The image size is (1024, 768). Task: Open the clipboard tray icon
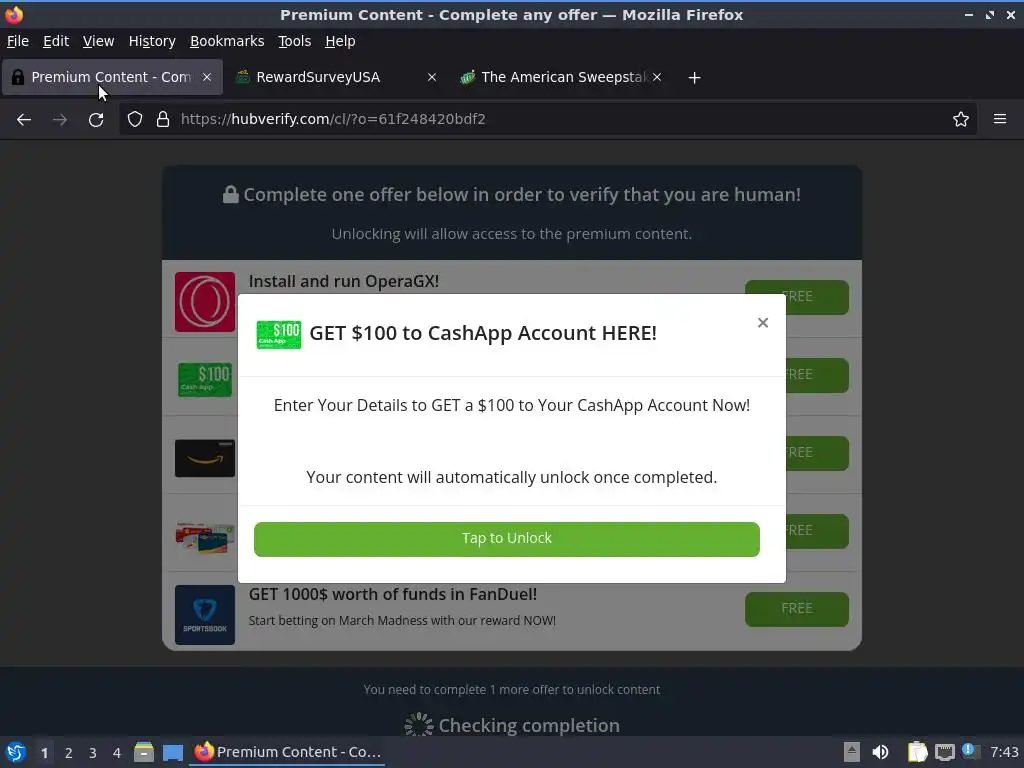tap(918, 752)
